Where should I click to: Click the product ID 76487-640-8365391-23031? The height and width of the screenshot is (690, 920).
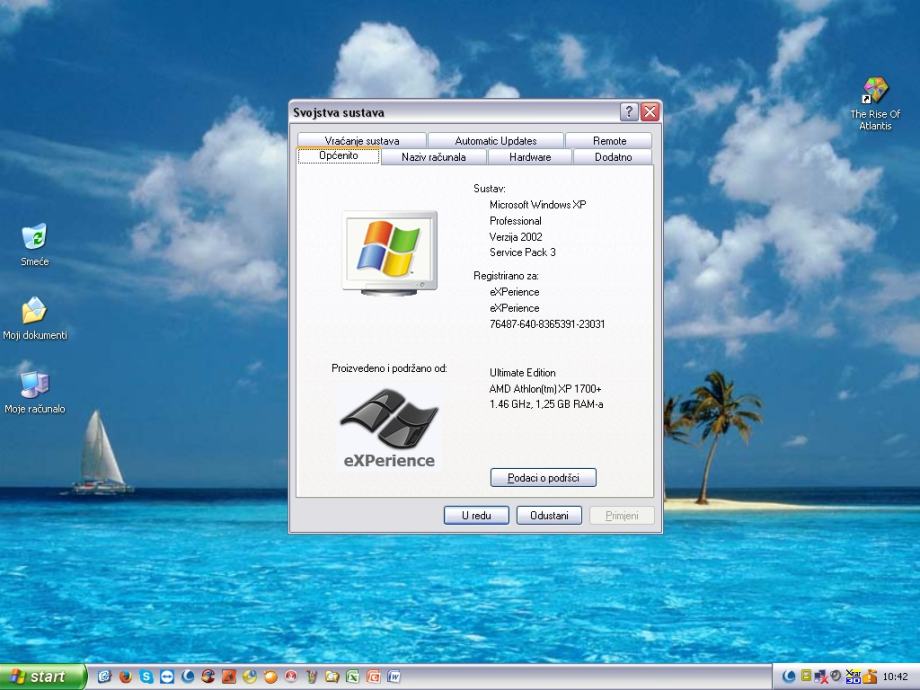tap(547, 324)
